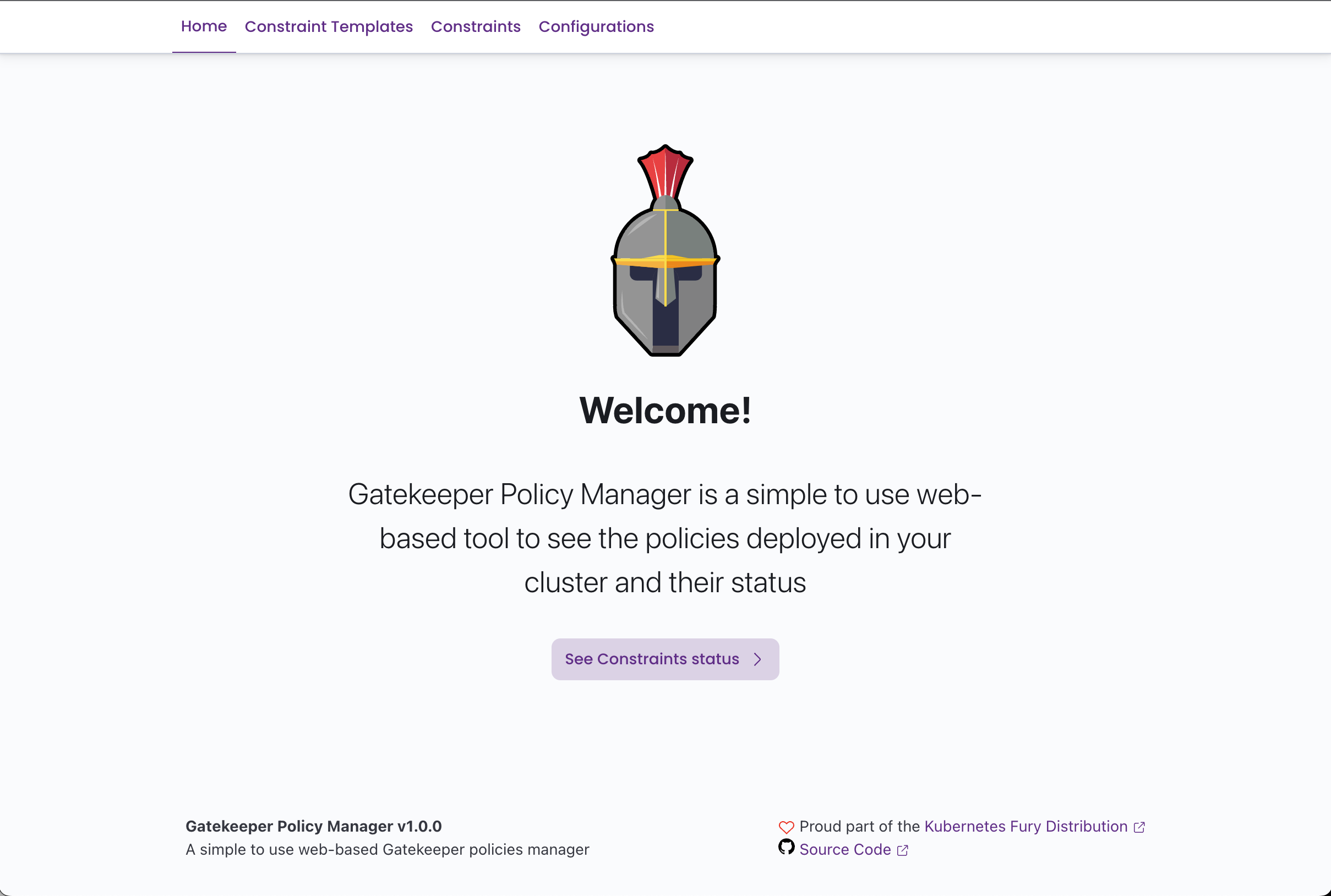This screenshot has width=1331, height=896.
Task: Open the Home tab
Action: 204,26
